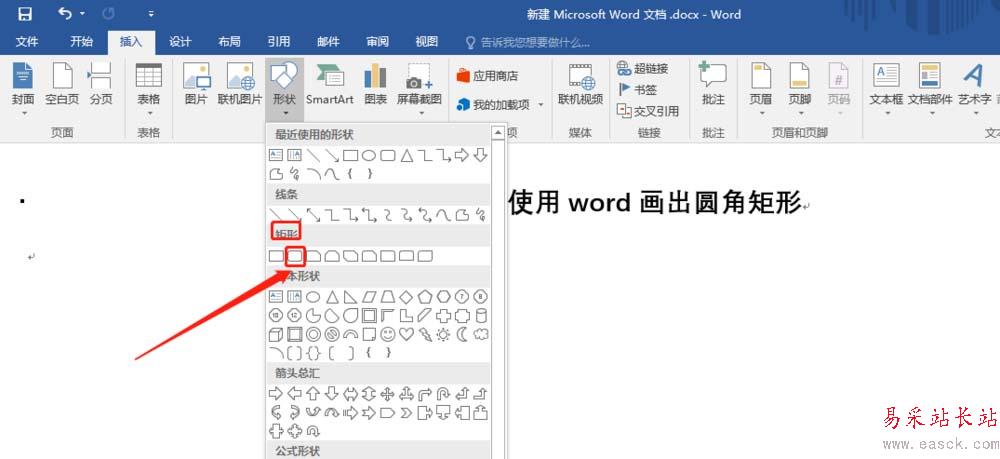Choose the circular arrow shape
This screenshot has height=459, width=1000.
coord(312,431)
